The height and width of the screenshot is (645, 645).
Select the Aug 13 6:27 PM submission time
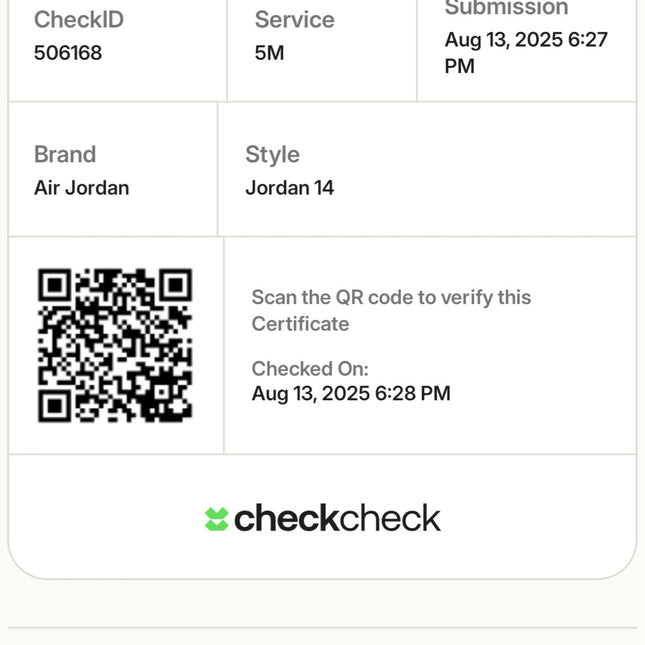click(x=526, y=53)
